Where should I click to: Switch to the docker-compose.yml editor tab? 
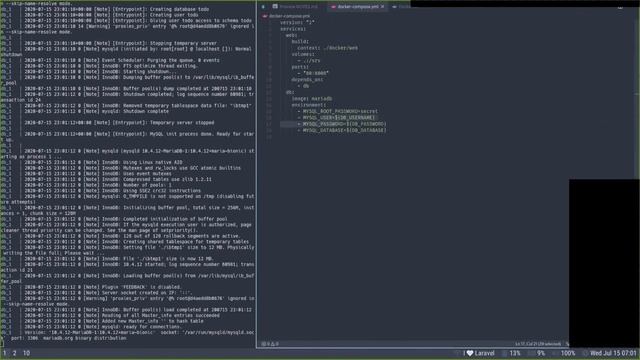358,7
